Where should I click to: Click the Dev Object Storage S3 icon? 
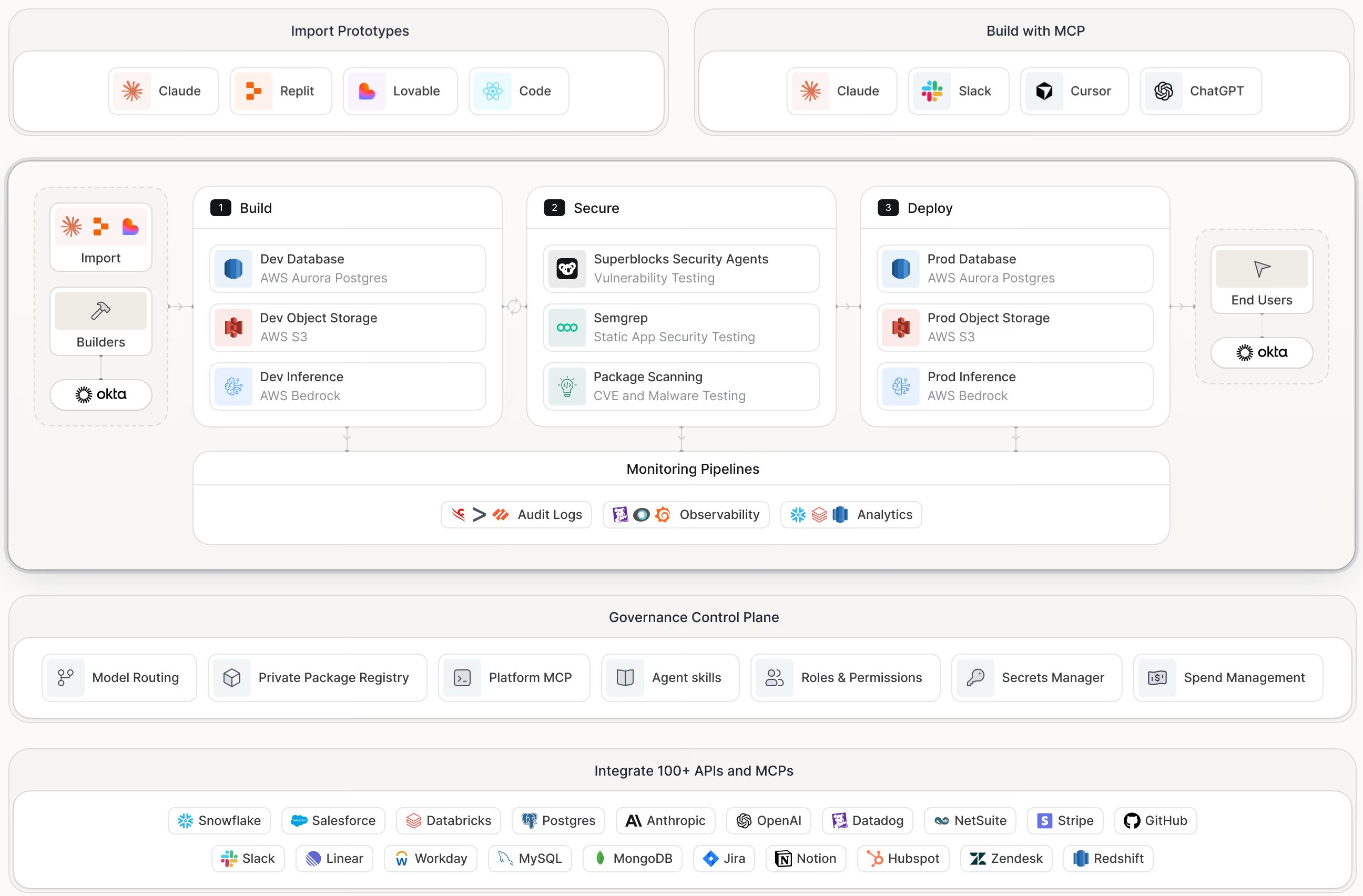click(233, 328)
